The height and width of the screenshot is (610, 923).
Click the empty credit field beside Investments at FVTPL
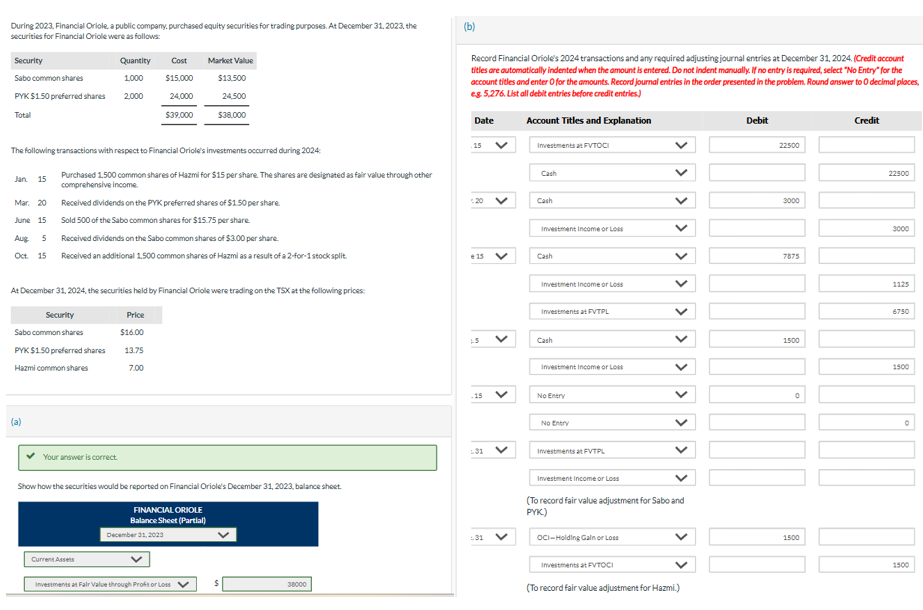(866, 450)
